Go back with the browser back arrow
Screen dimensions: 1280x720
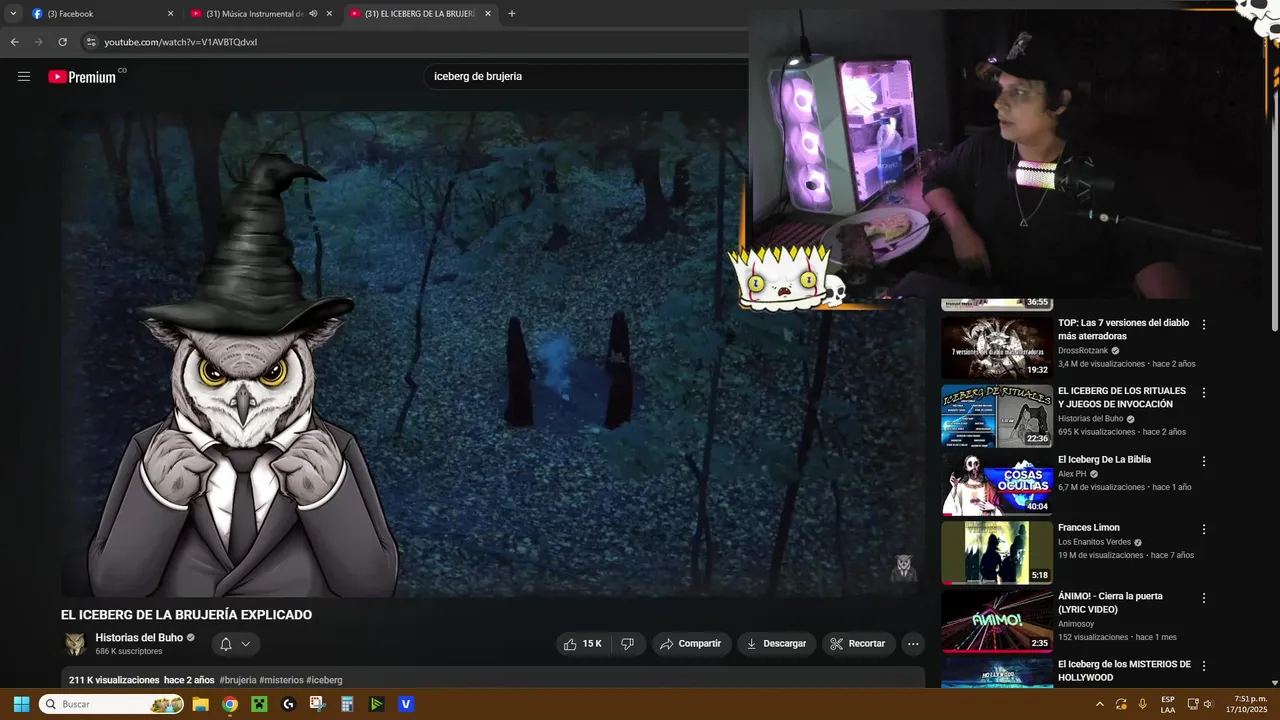[x=14, y=42]
